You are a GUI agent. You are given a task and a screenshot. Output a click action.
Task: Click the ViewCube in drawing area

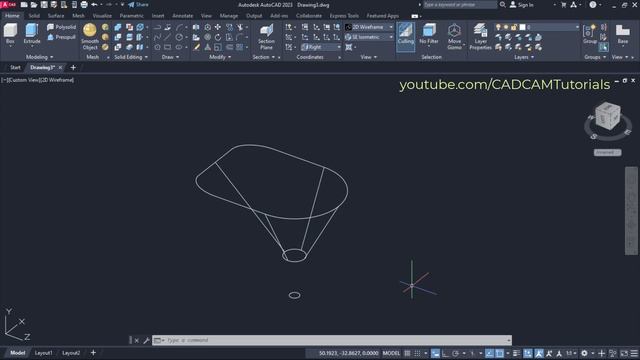[608, 116]
